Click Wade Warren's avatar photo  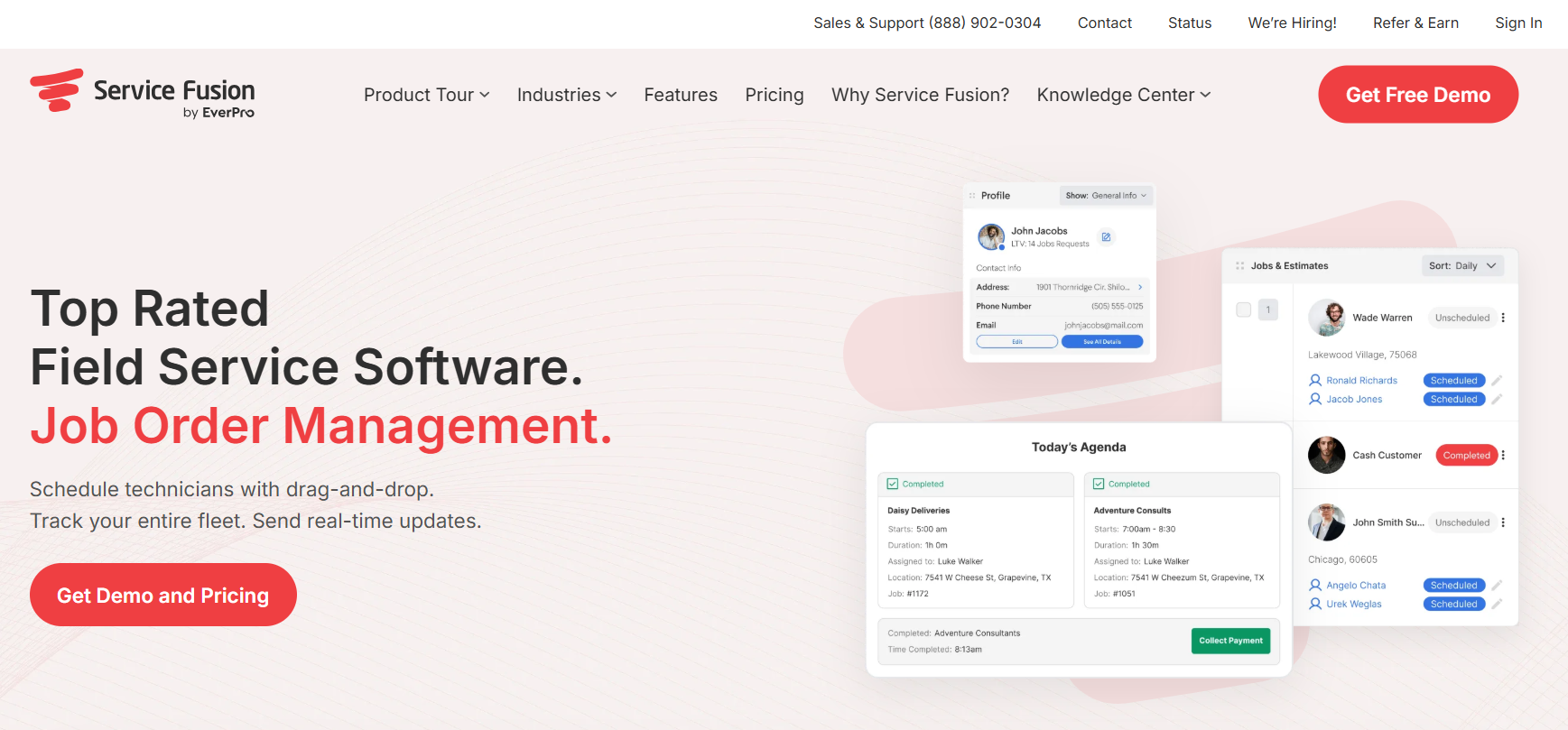click(x=1327, y=318)
